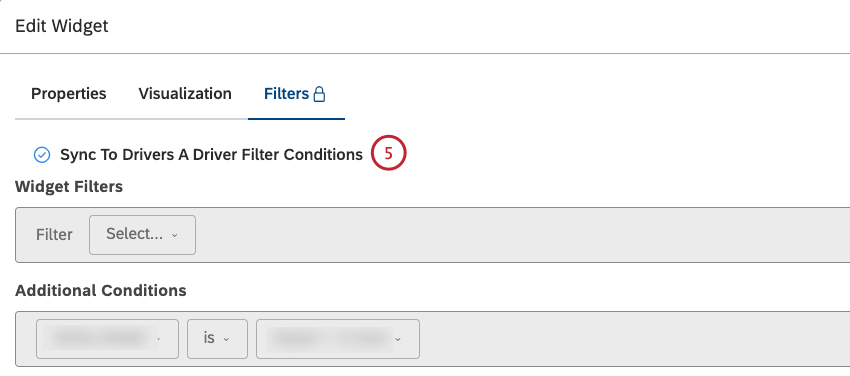Toggle the Sync To Drivers checkmark circle

(x=42, y=155)
